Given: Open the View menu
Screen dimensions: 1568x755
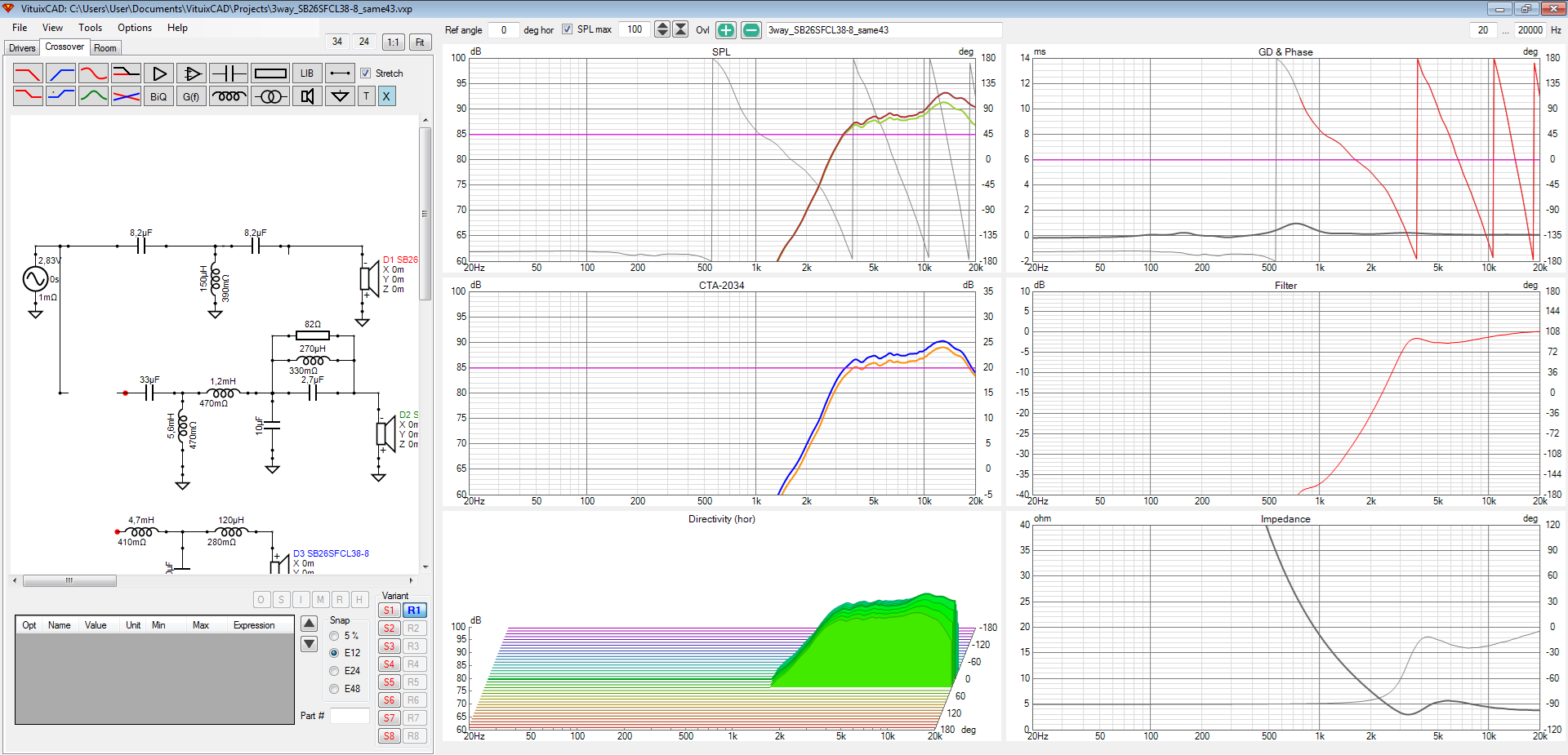Looking at the screenshot, I should (52, 28).
